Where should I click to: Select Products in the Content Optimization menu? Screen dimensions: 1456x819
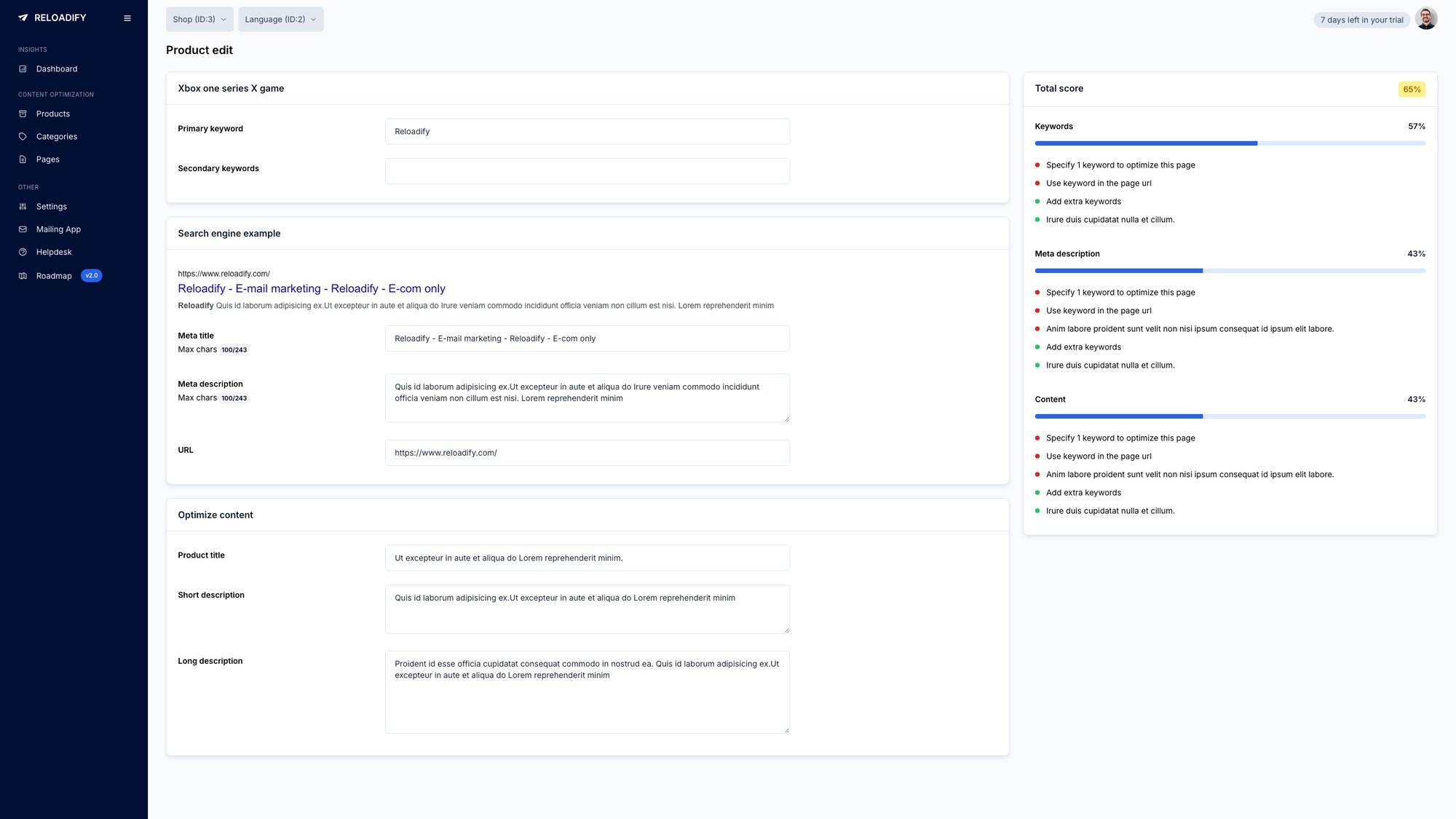coord(52,114)
